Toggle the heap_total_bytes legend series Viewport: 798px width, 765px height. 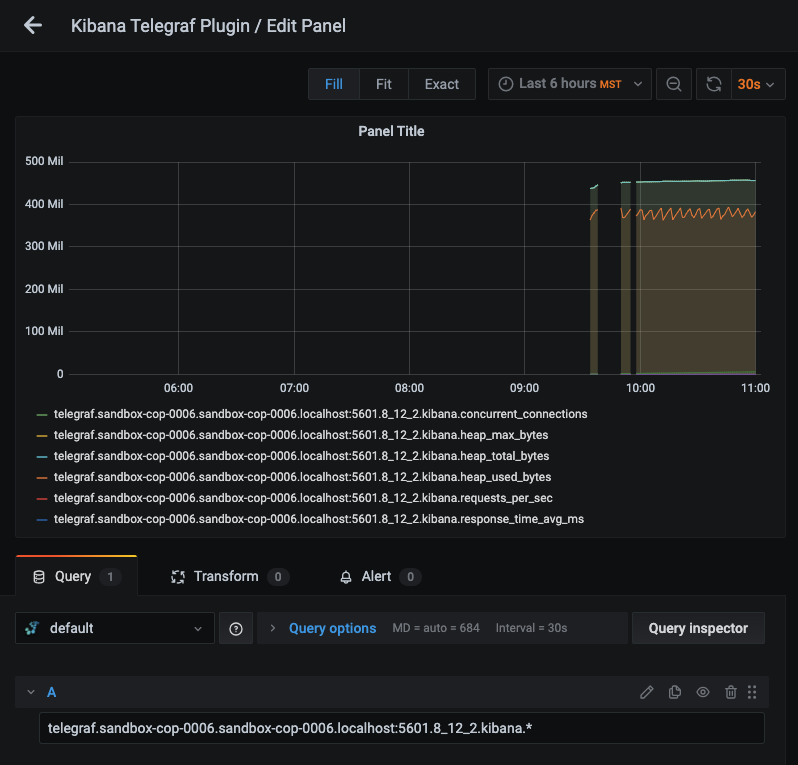301,456
